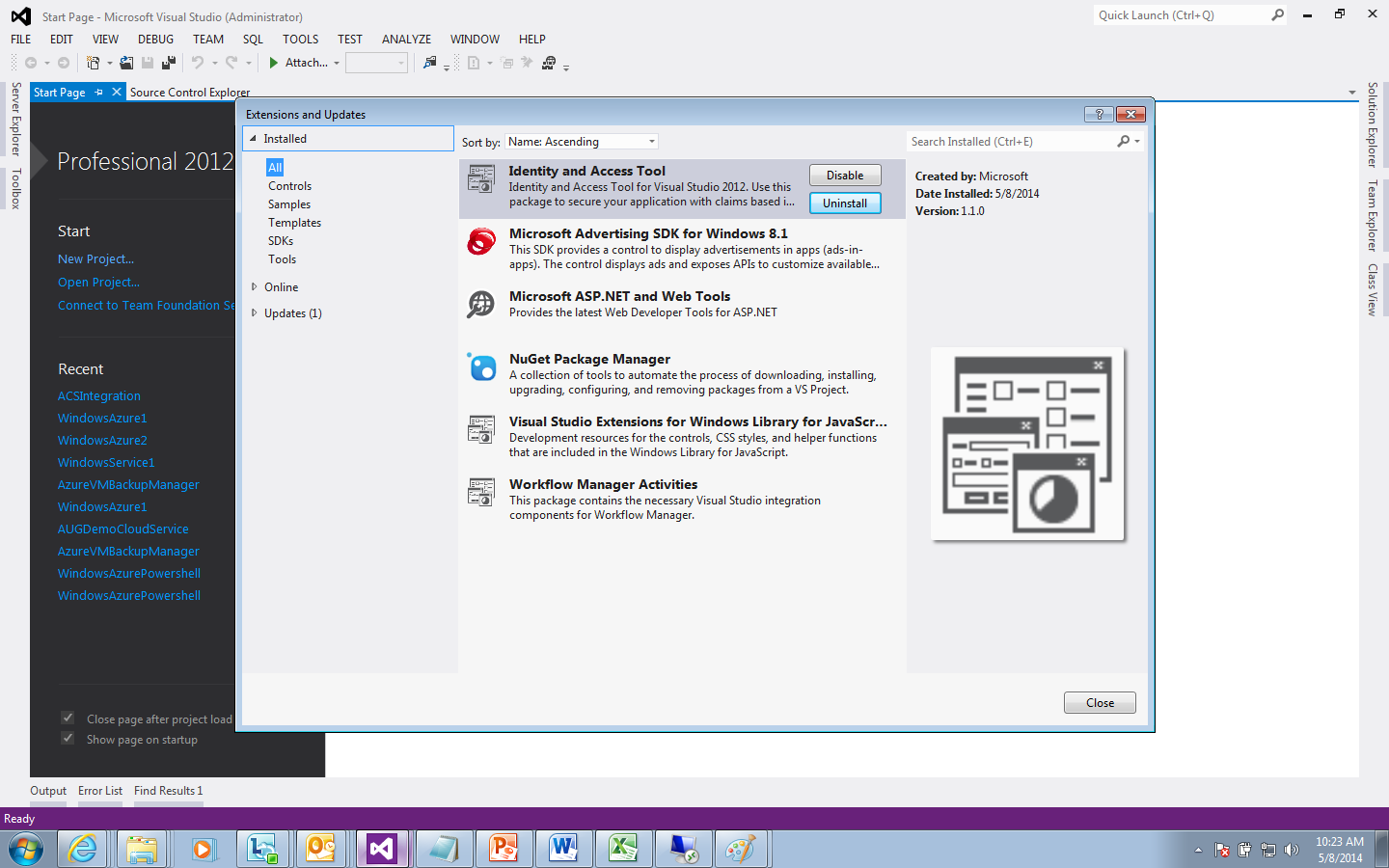Open the toolbar combo box beside Attach
This screenshot has width=1389, height=868.
tap(377, 63)
